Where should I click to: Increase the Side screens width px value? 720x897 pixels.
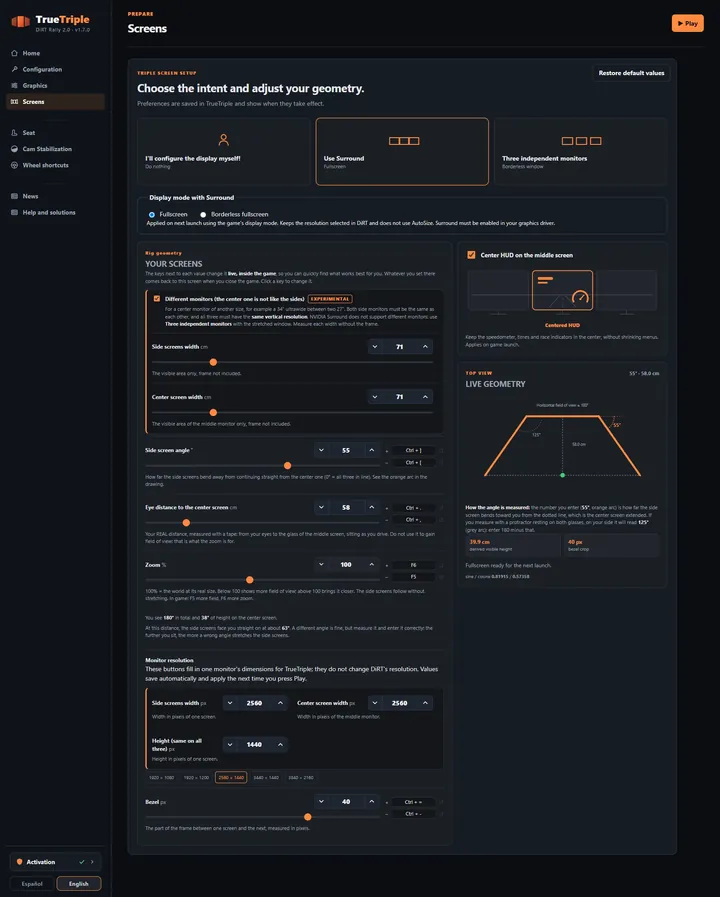280,703
